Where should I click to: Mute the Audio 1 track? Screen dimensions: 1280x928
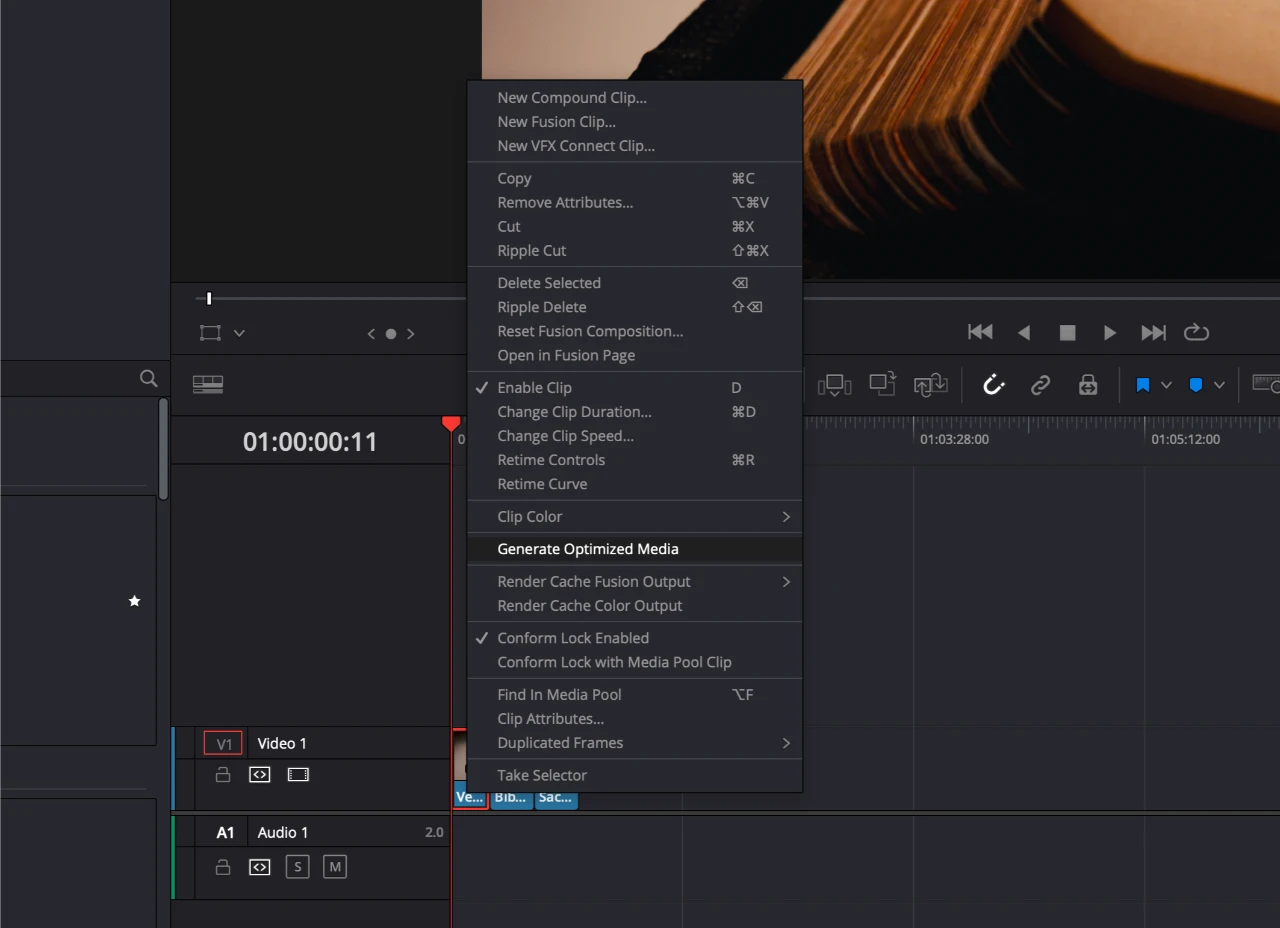click(x=335, y=867)
